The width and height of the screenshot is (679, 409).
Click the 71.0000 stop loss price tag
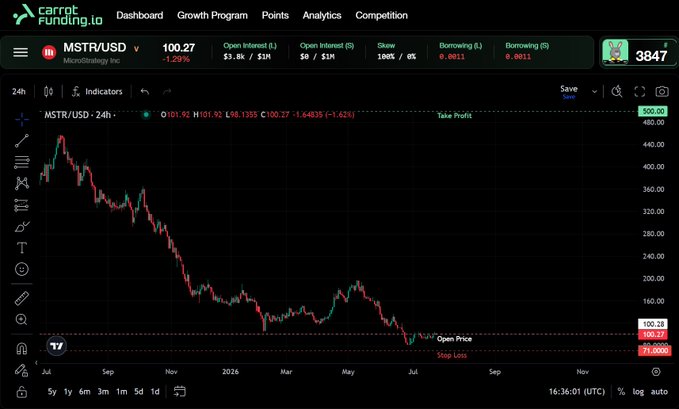[x=654, y=351]
